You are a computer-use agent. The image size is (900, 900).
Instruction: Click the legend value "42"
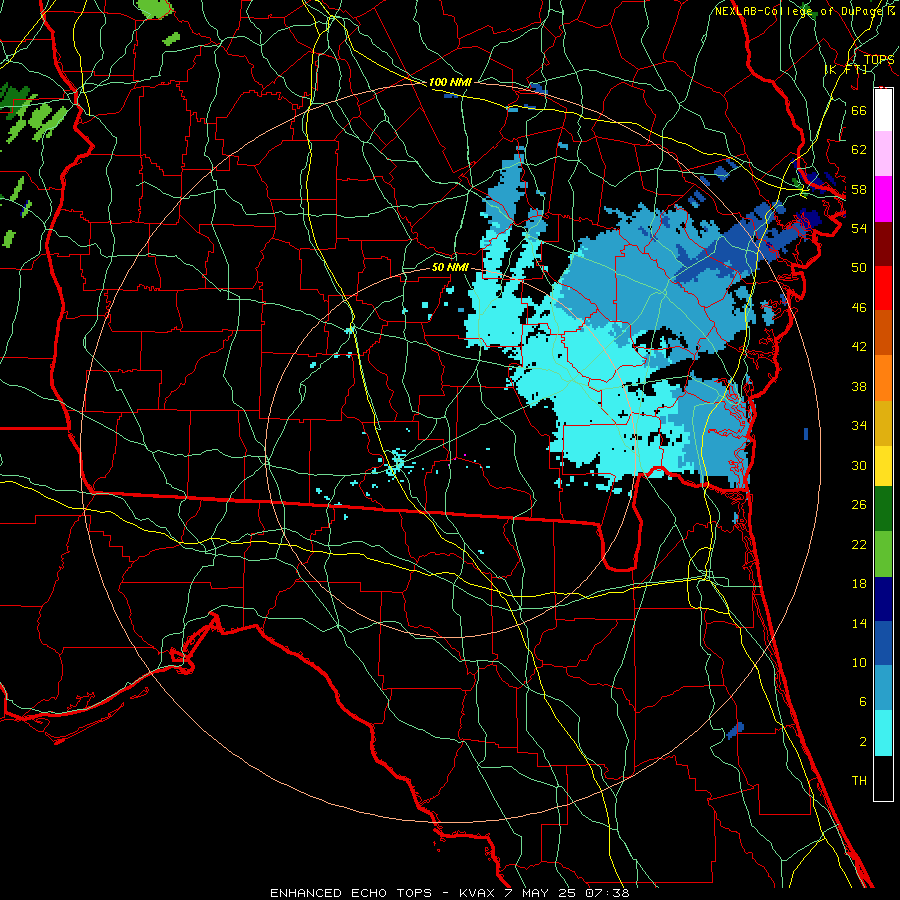[859, 347]
